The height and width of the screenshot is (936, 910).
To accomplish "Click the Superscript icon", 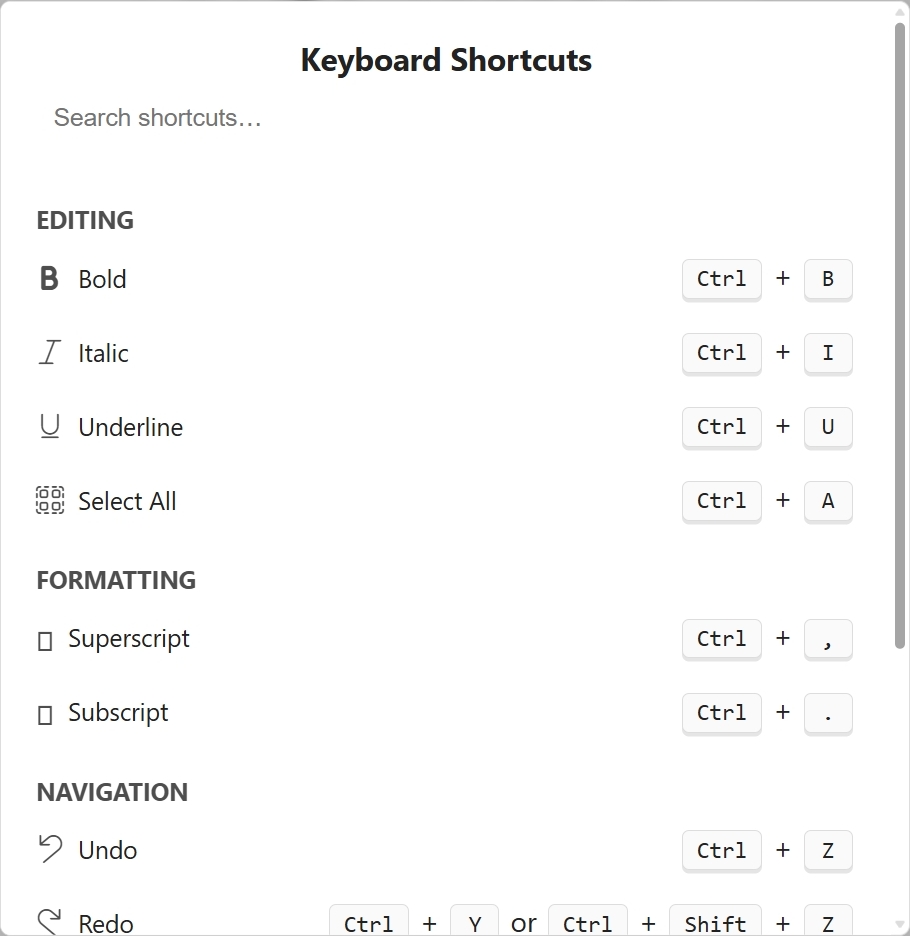I will pyautogui.click(x=45, y=641).
